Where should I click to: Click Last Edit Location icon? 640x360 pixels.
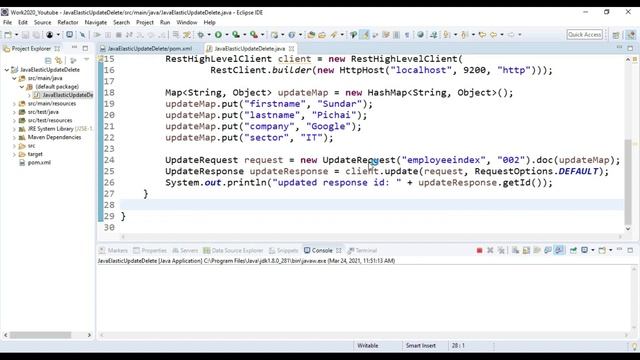click(x=482, y=35)
